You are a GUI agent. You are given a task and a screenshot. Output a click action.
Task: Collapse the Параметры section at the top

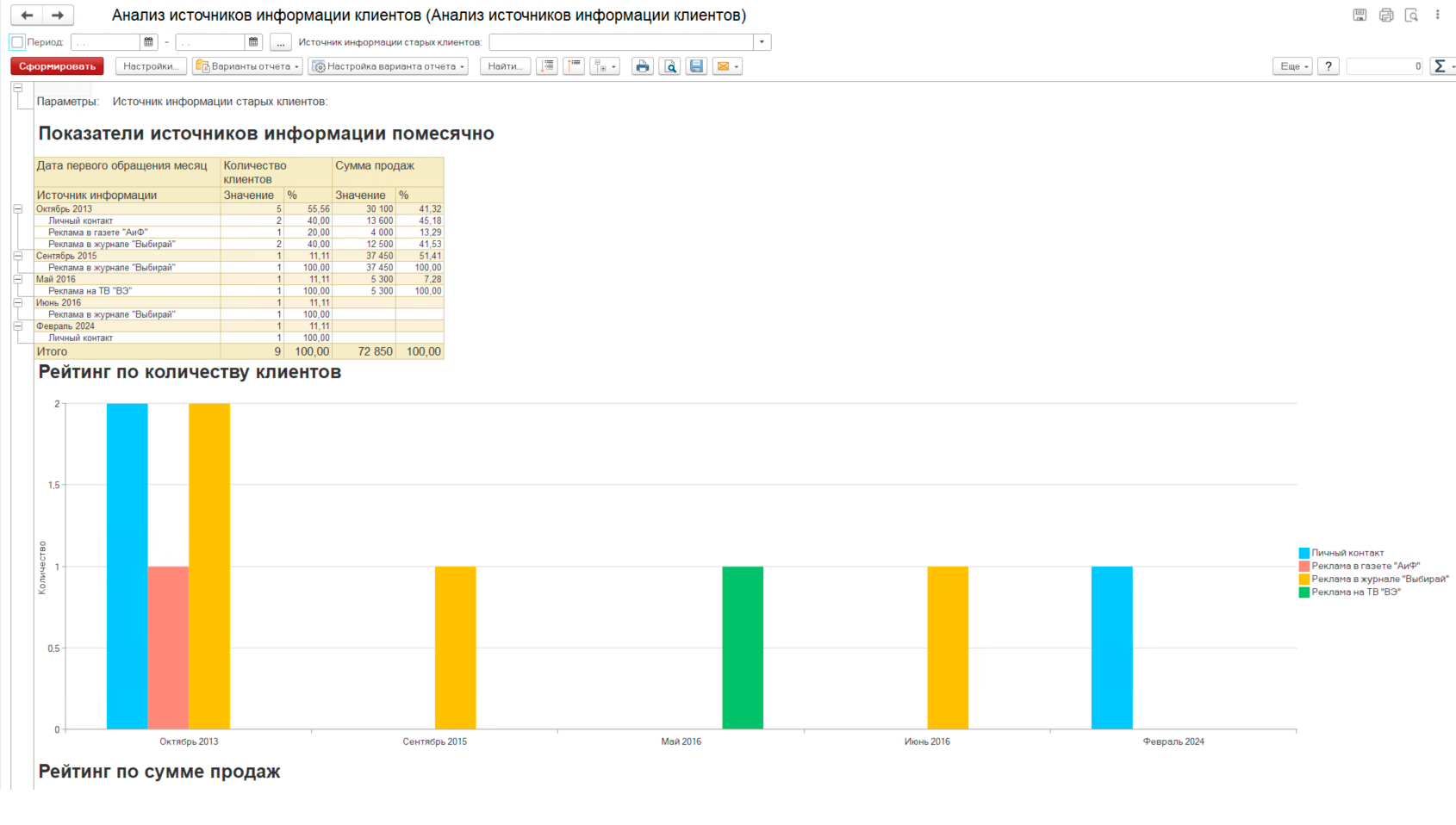pyautogui.click(x=17, y=88)
